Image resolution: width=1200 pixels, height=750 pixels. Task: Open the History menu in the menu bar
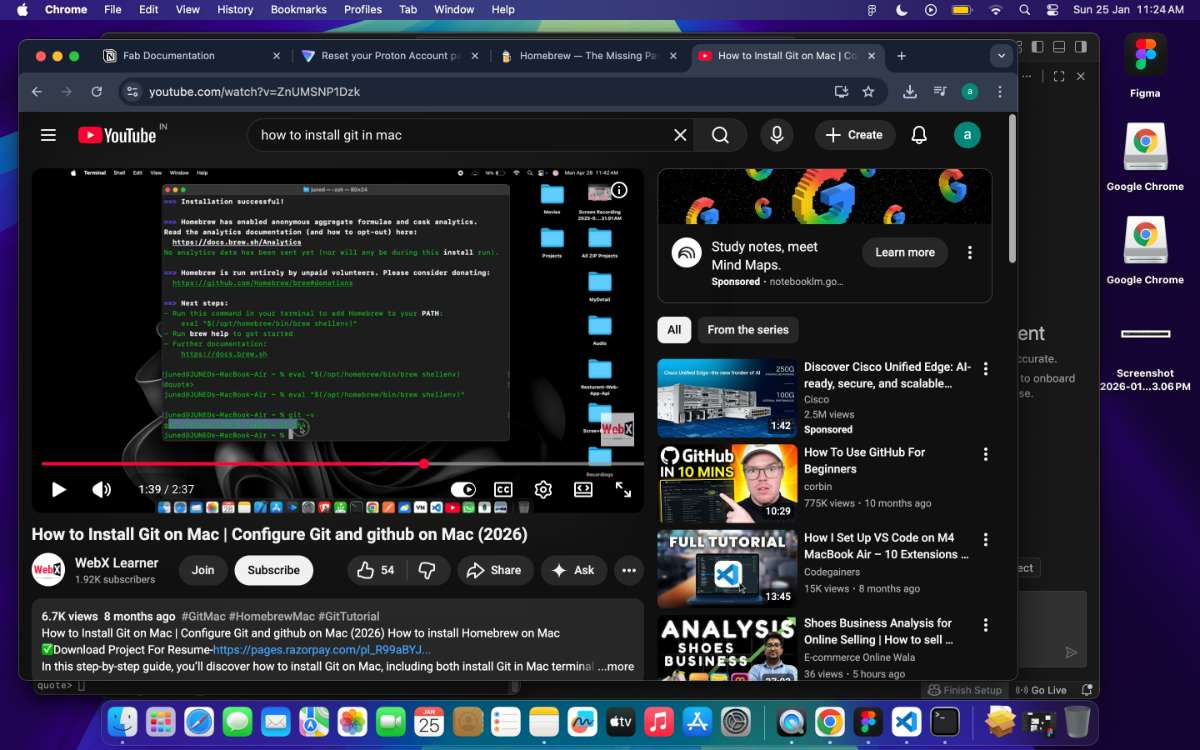tap(235, 9)
